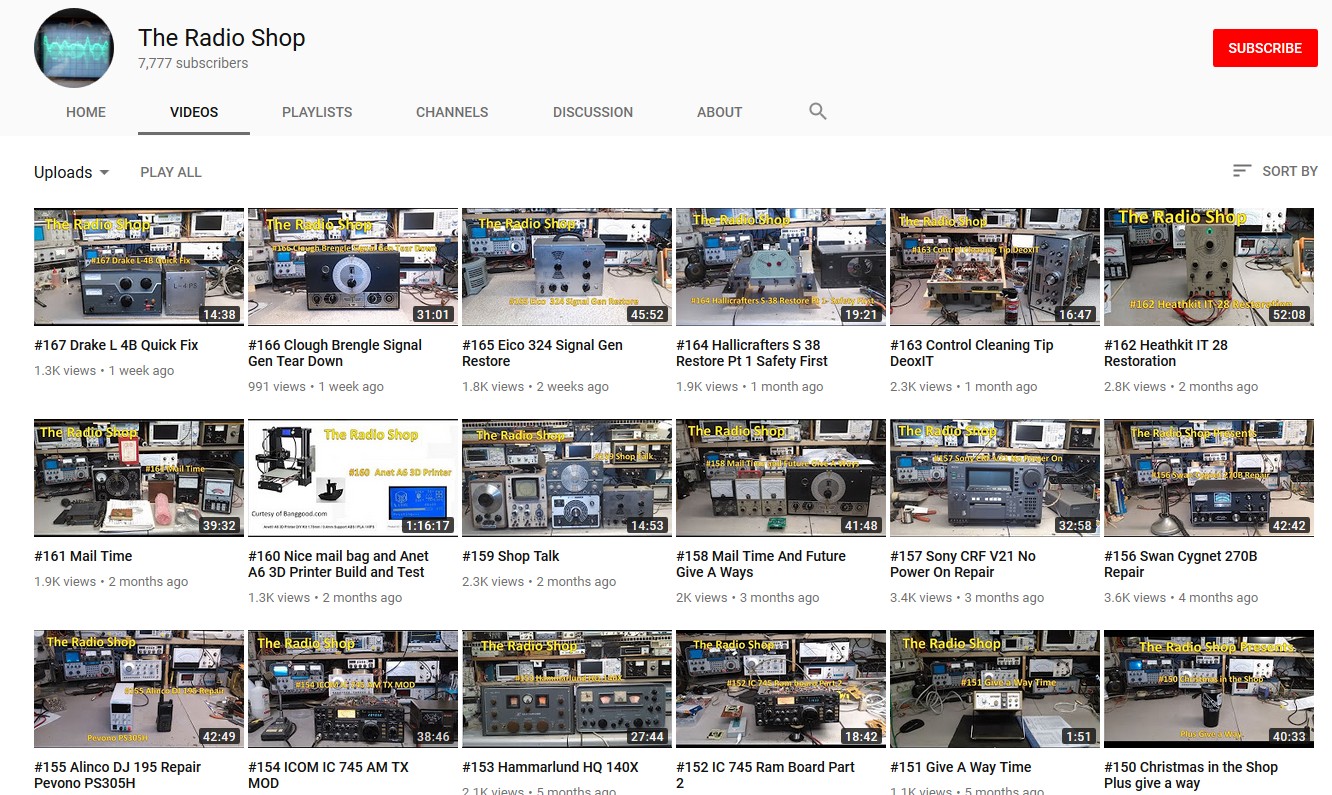Expand the Uploads dropdown
This screenshot has width=1332, height=795.
click(x=71, y=172)
